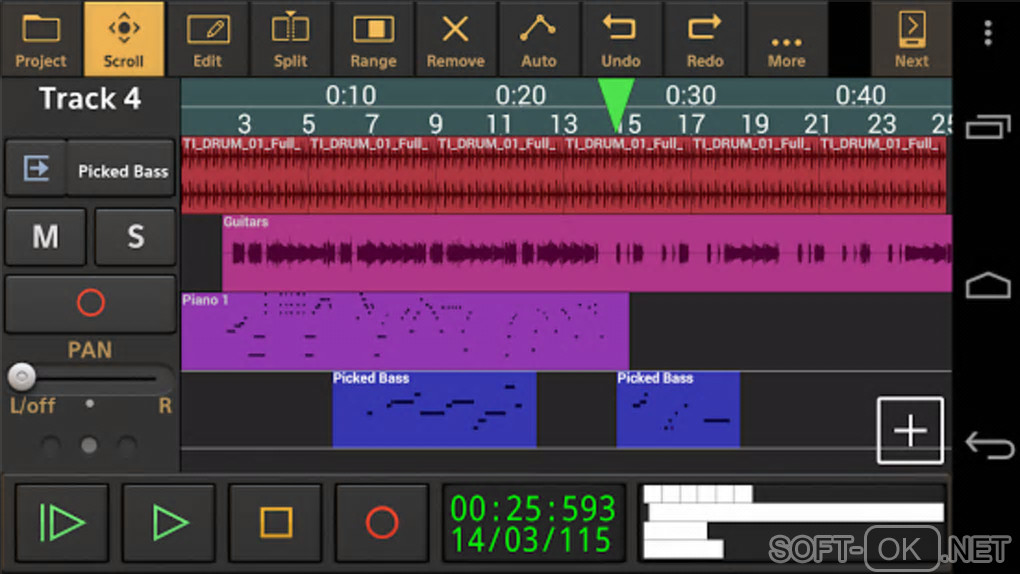Image resolution: width=1020 pixels, height=574 pixels.
Task: Jump to bar 9 on the ruler
Action: [435, 124]
